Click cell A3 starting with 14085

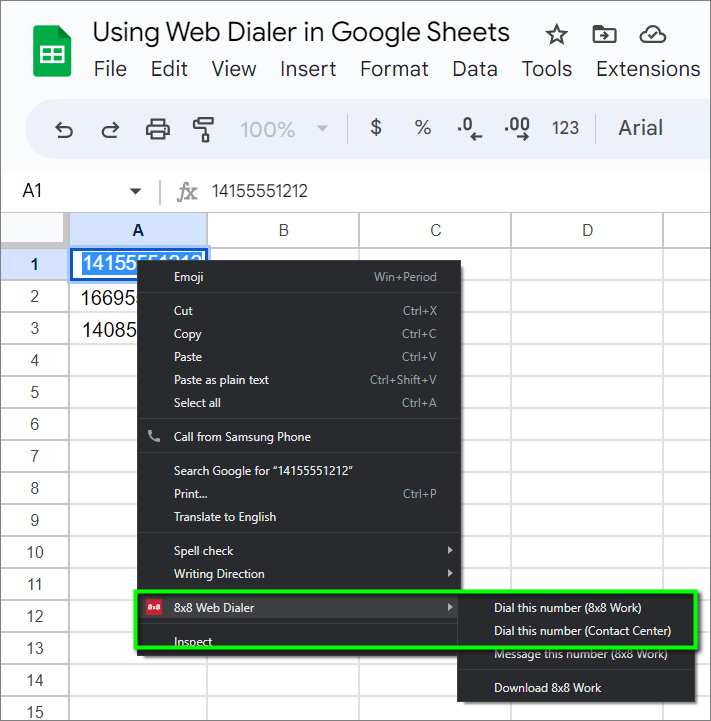point(104,329)
